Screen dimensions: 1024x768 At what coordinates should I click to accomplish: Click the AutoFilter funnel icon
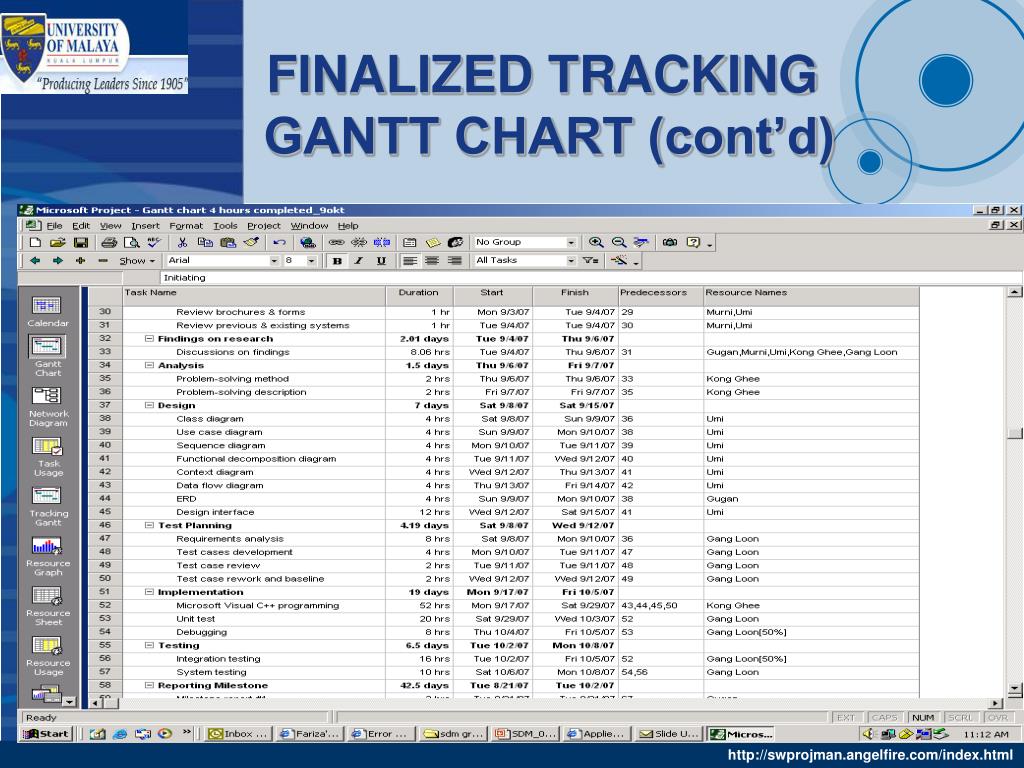590,261
